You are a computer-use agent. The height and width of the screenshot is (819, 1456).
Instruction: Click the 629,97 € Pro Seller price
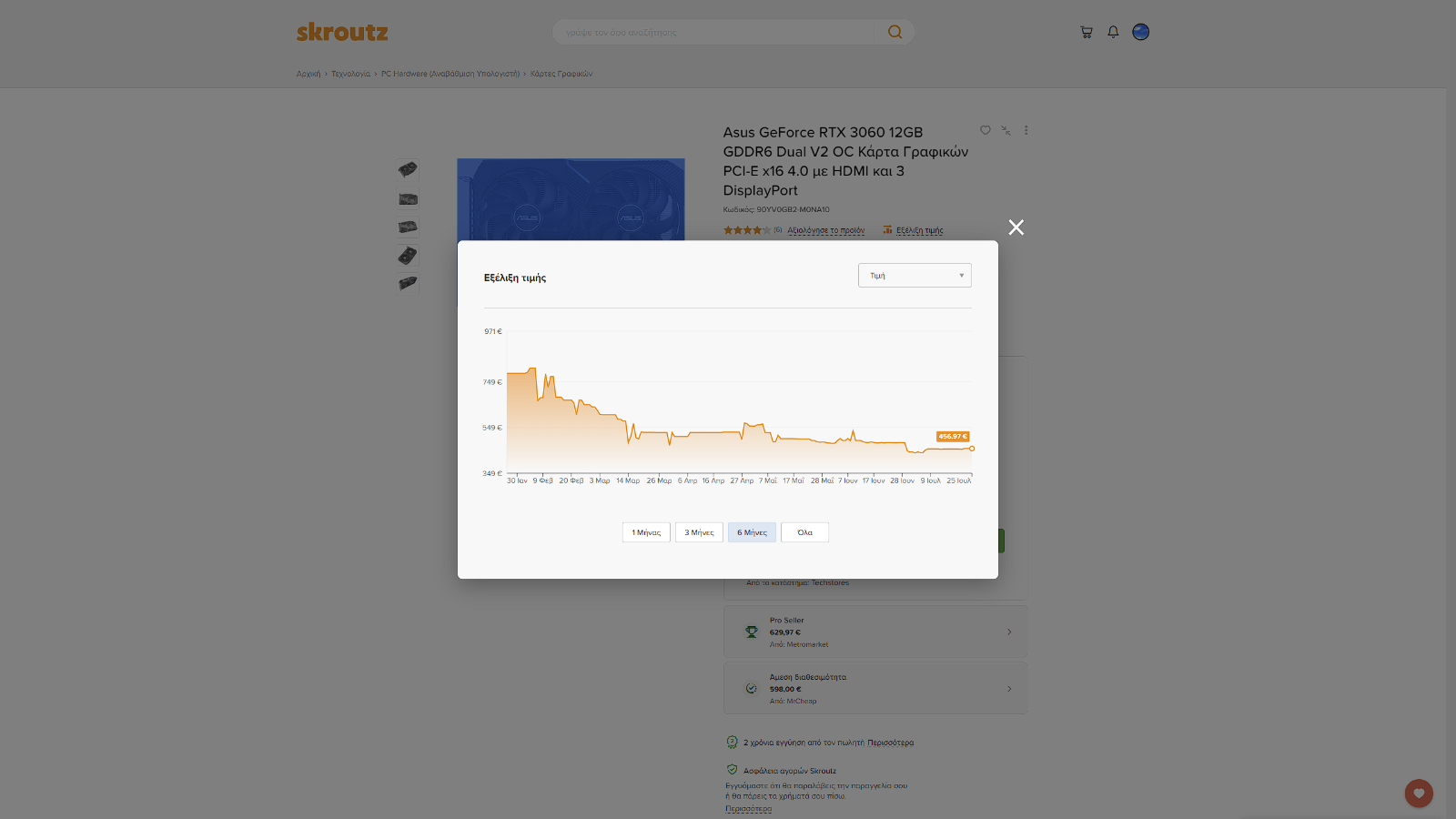(785, 632)
